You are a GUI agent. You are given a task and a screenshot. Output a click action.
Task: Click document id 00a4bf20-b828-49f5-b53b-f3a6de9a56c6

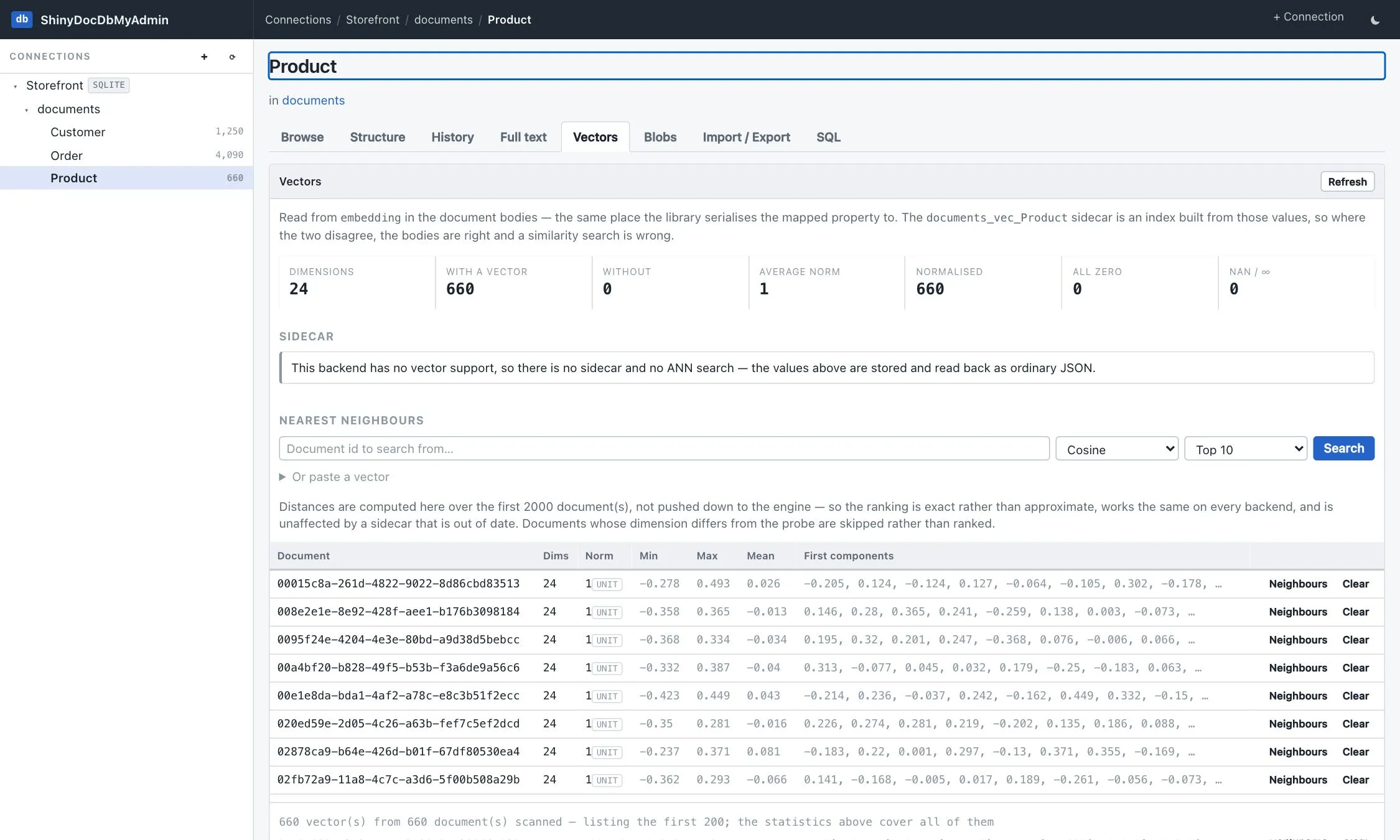398,668
